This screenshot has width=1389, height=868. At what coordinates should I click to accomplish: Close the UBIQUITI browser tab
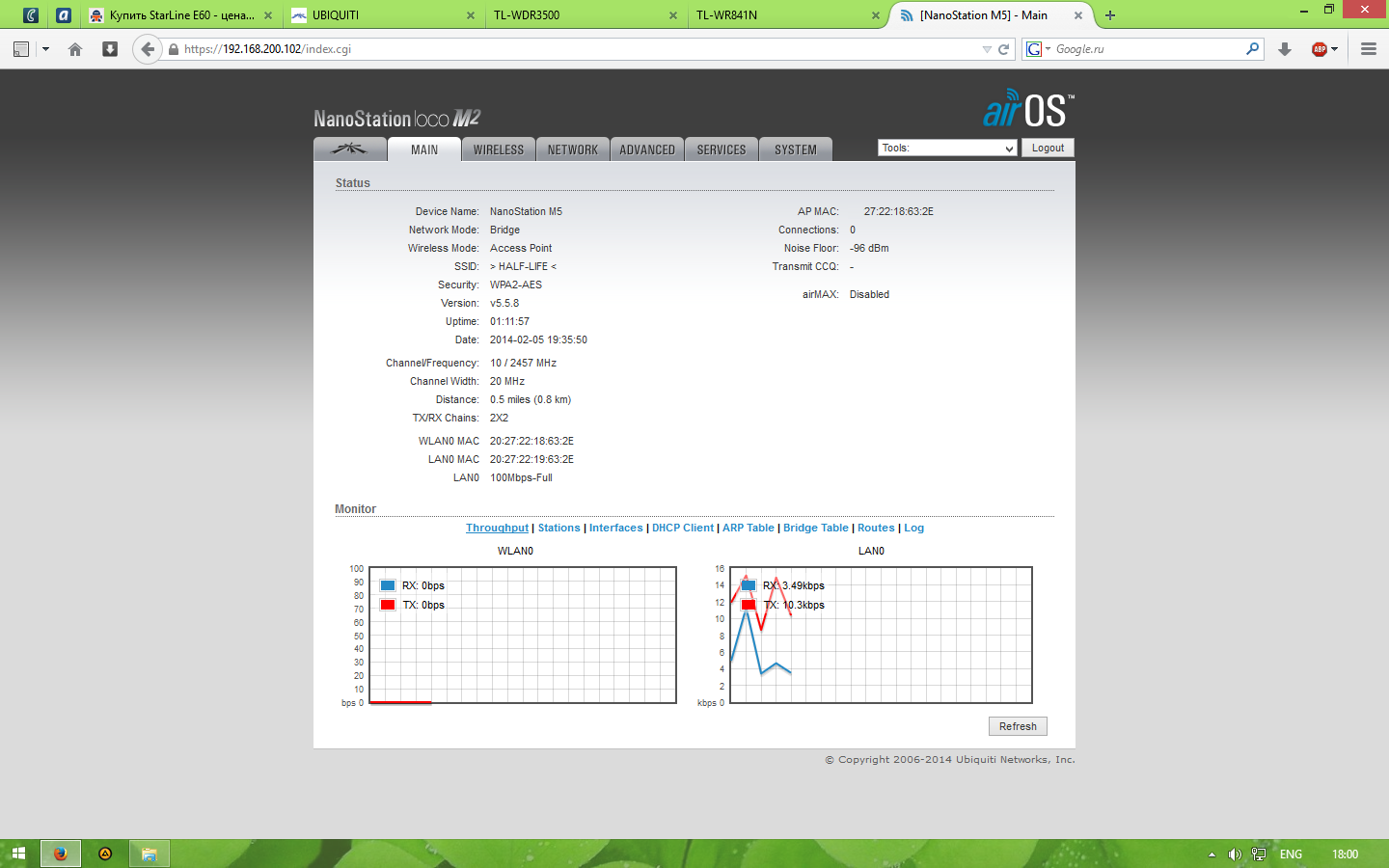(x=471, y=15)
